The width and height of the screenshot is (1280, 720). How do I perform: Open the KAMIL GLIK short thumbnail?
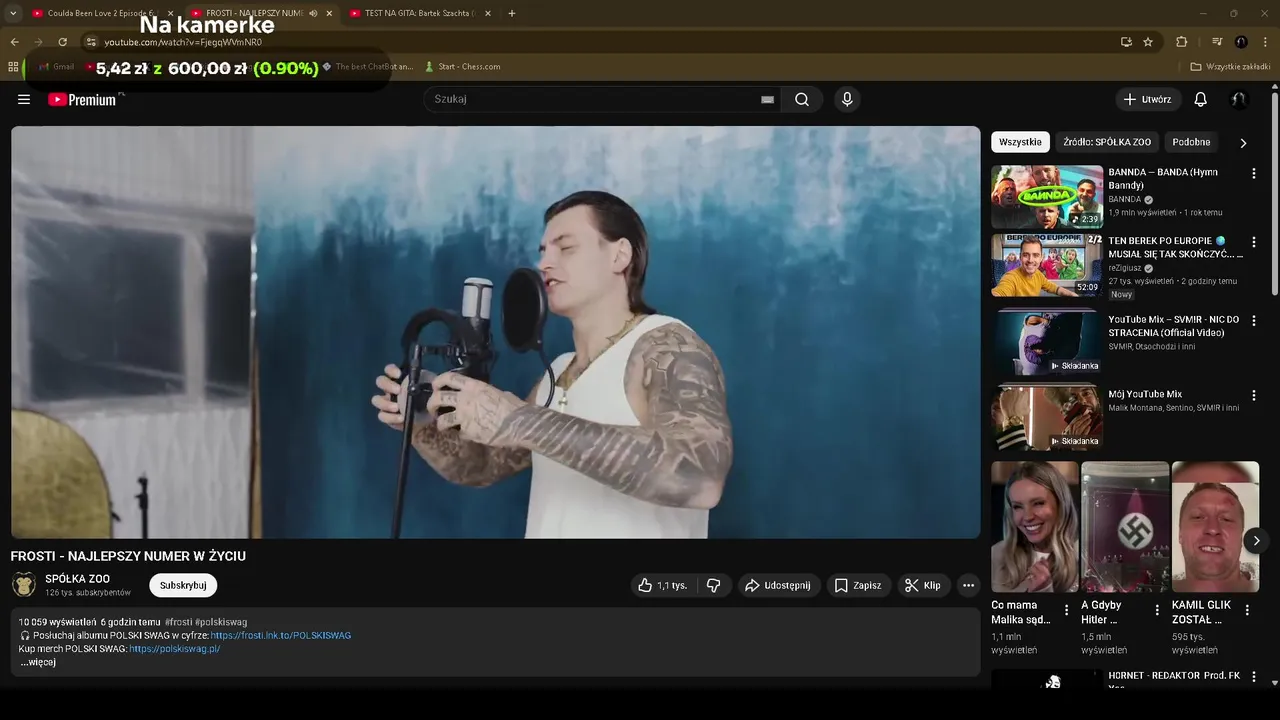(1215, 527)
